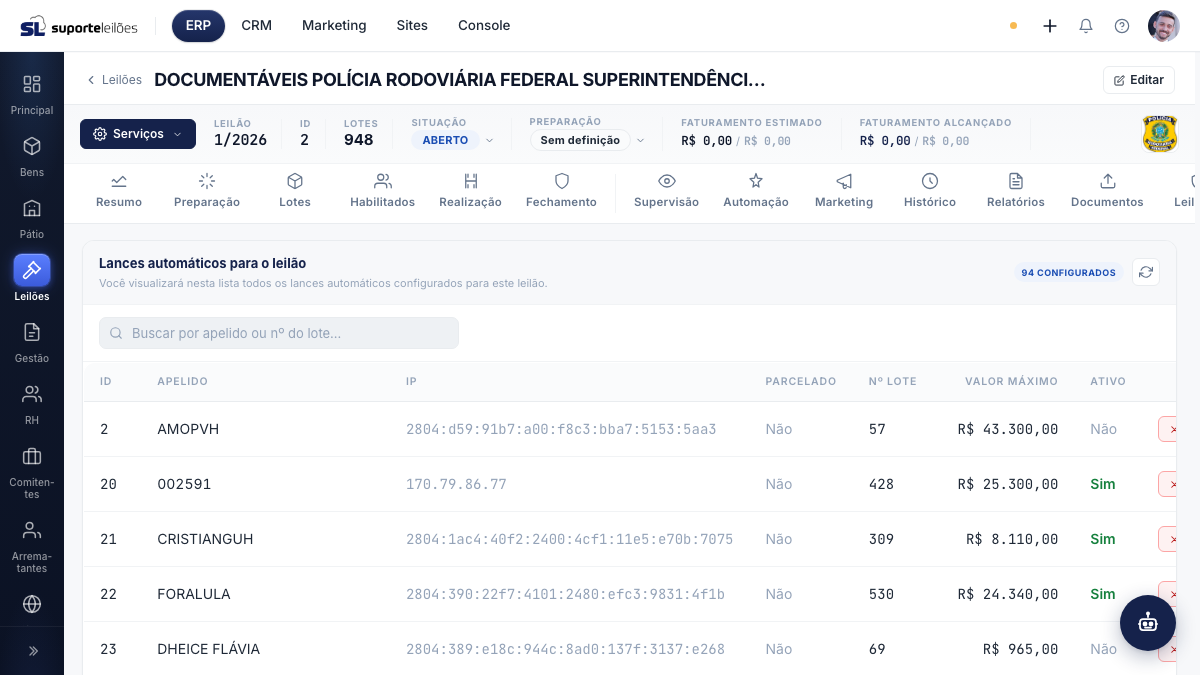Open the help question mark icon
The image size is (1200, 675).
click(x=1122, y=26)
